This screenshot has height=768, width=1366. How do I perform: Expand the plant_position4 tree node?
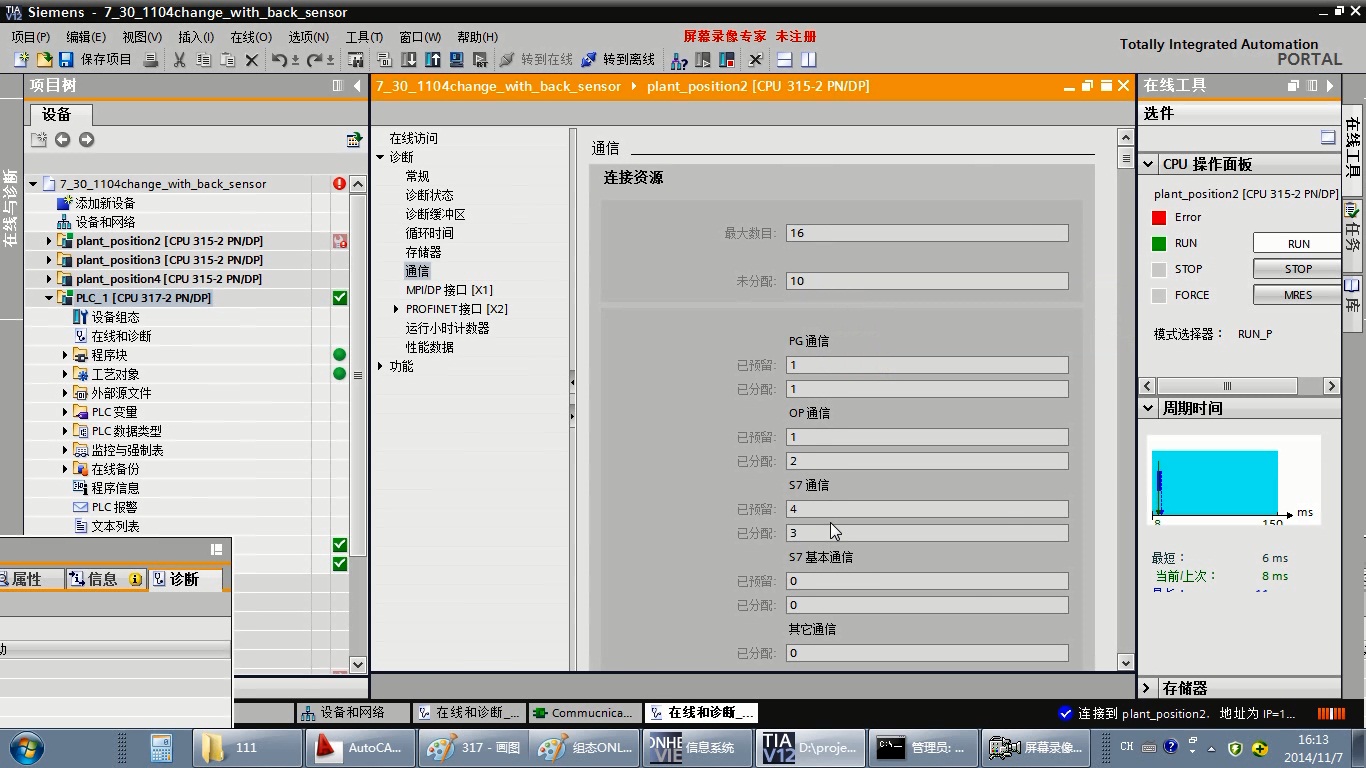pyautogui.click(x=49, y=279)
